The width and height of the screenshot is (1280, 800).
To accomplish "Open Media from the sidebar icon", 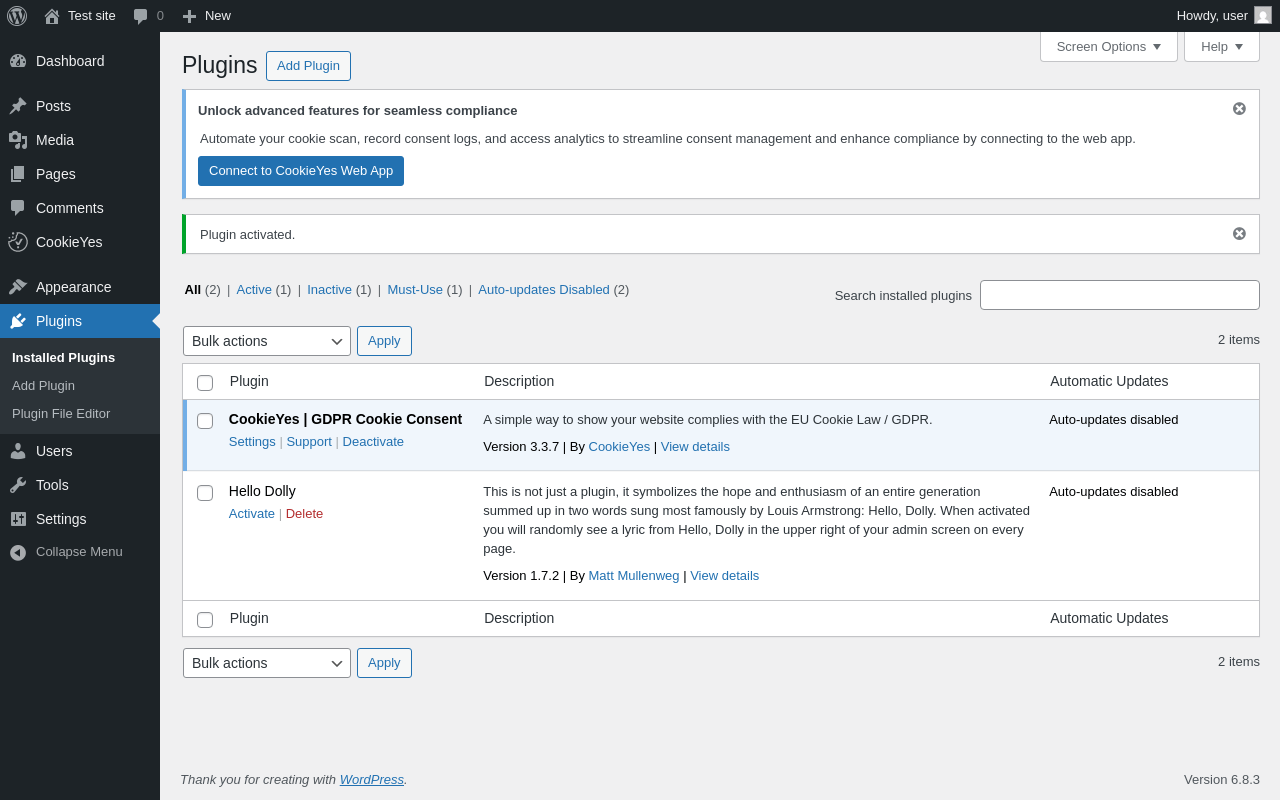I will [18, 140].
